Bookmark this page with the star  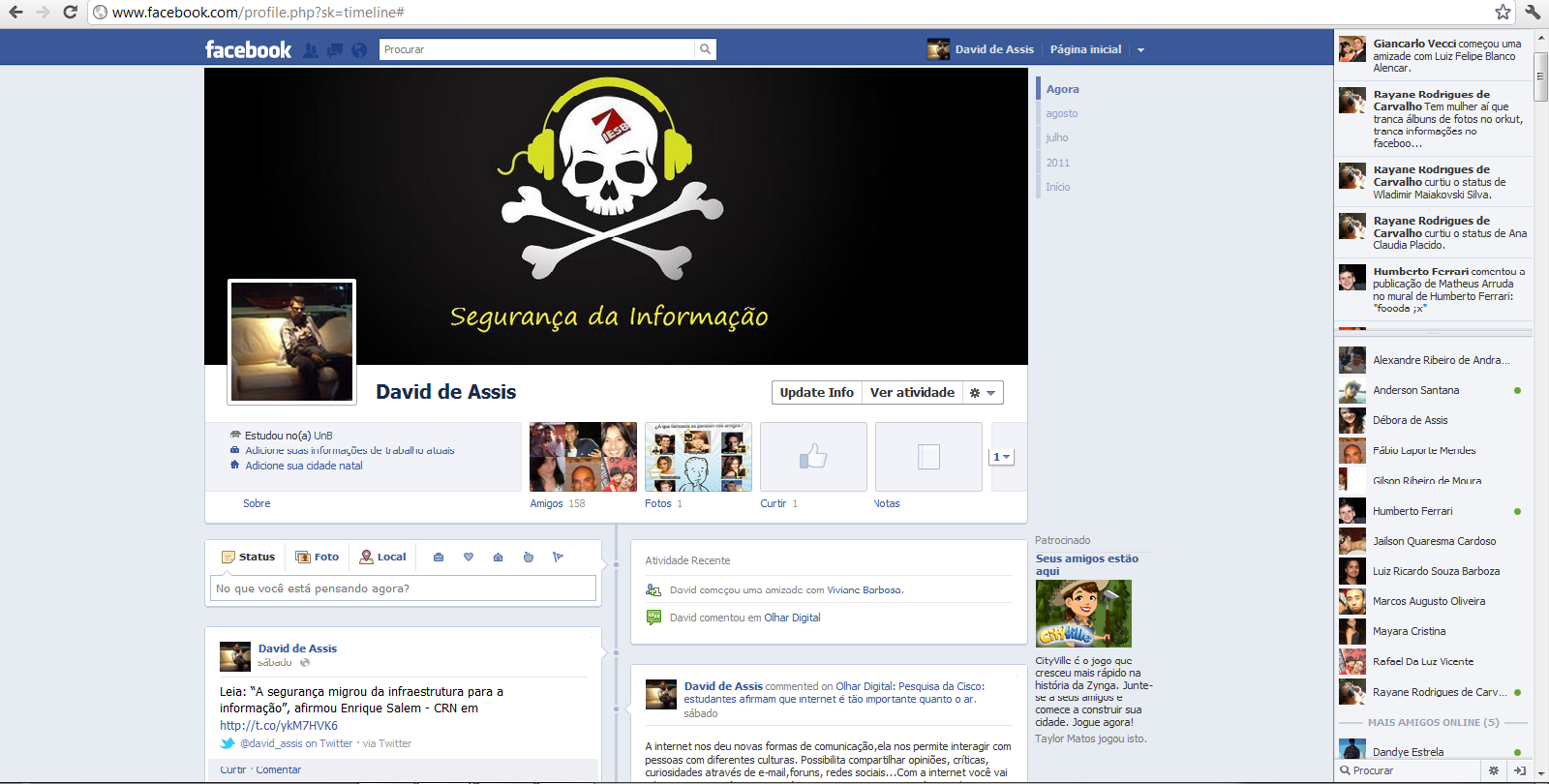coord(1503,12)
